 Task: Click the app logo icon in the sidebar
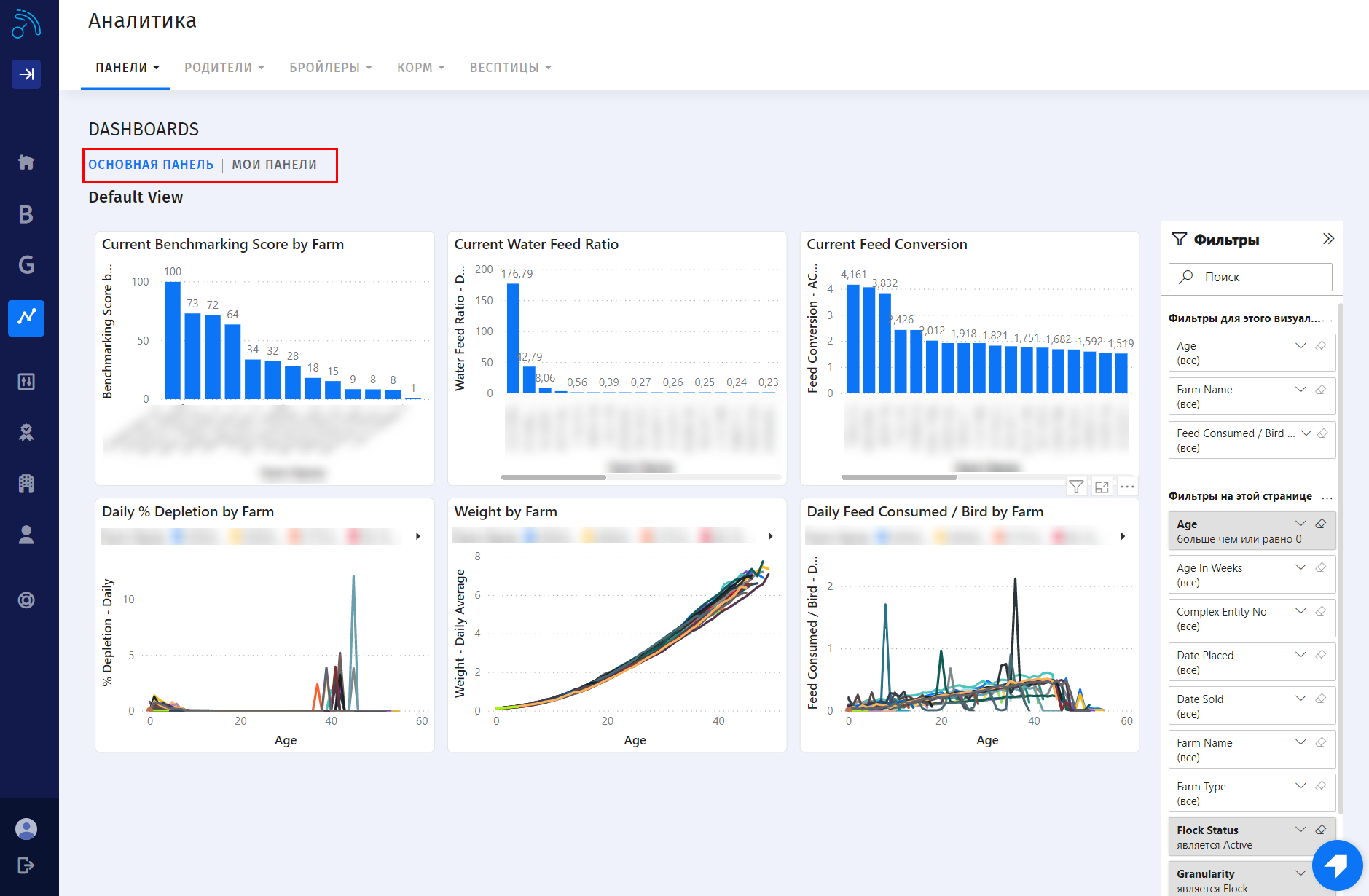(x=26, y=23)
